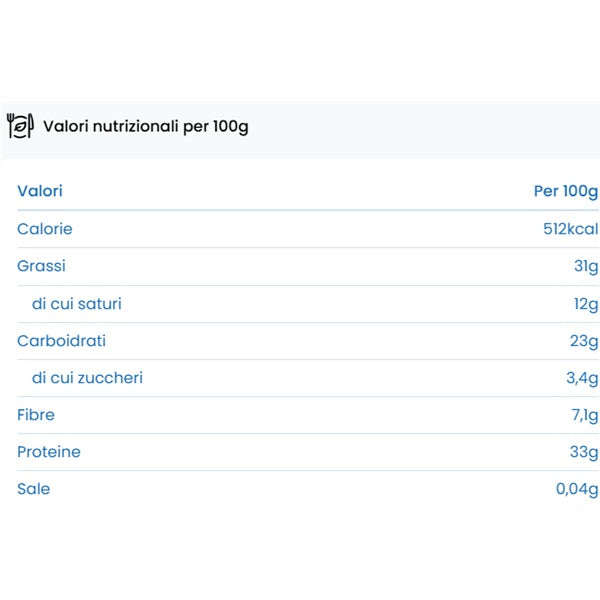Click the 'Per 100g' column header
This screenshot has width=600, height=600.
pyautogui.click(x=565, y=191)
